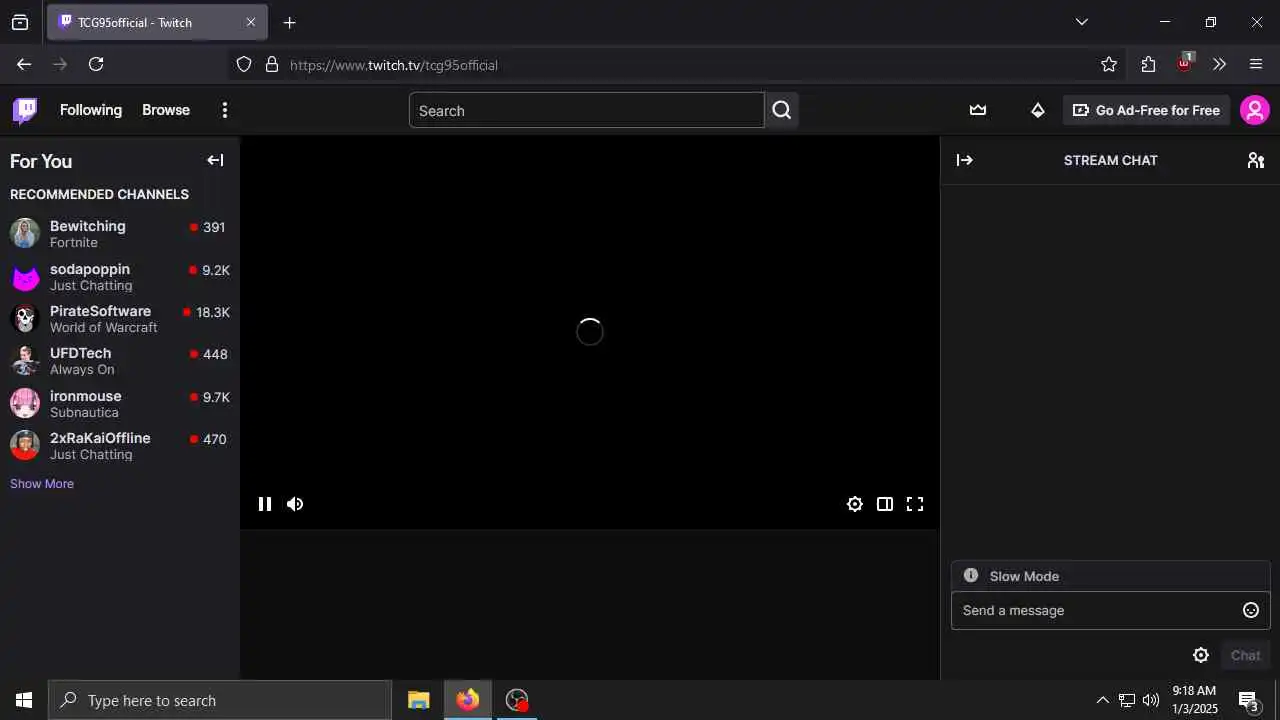Bookmark this page with star

tap(1109, 64)
